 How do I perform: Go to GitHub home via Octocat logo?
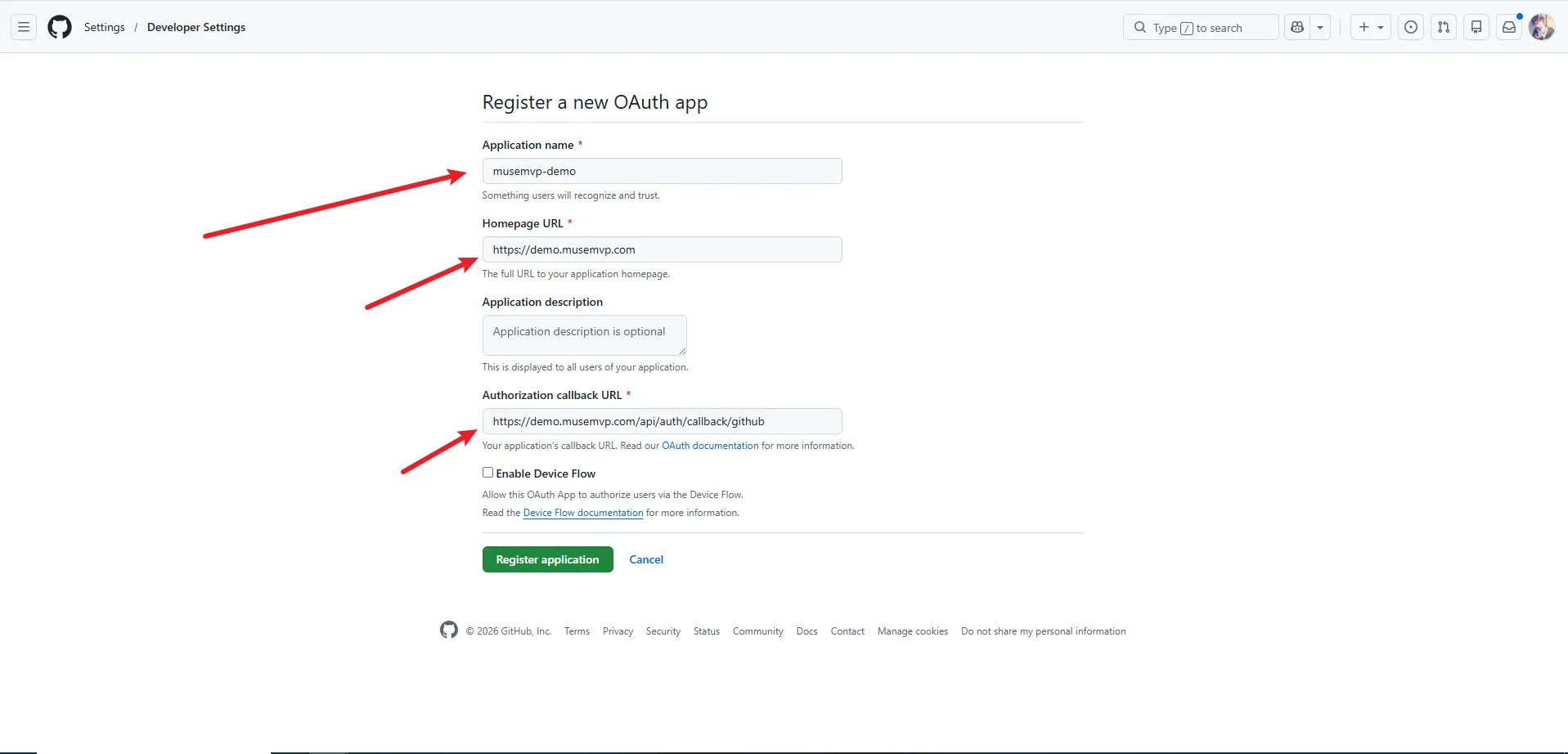[x=60, y=27]
